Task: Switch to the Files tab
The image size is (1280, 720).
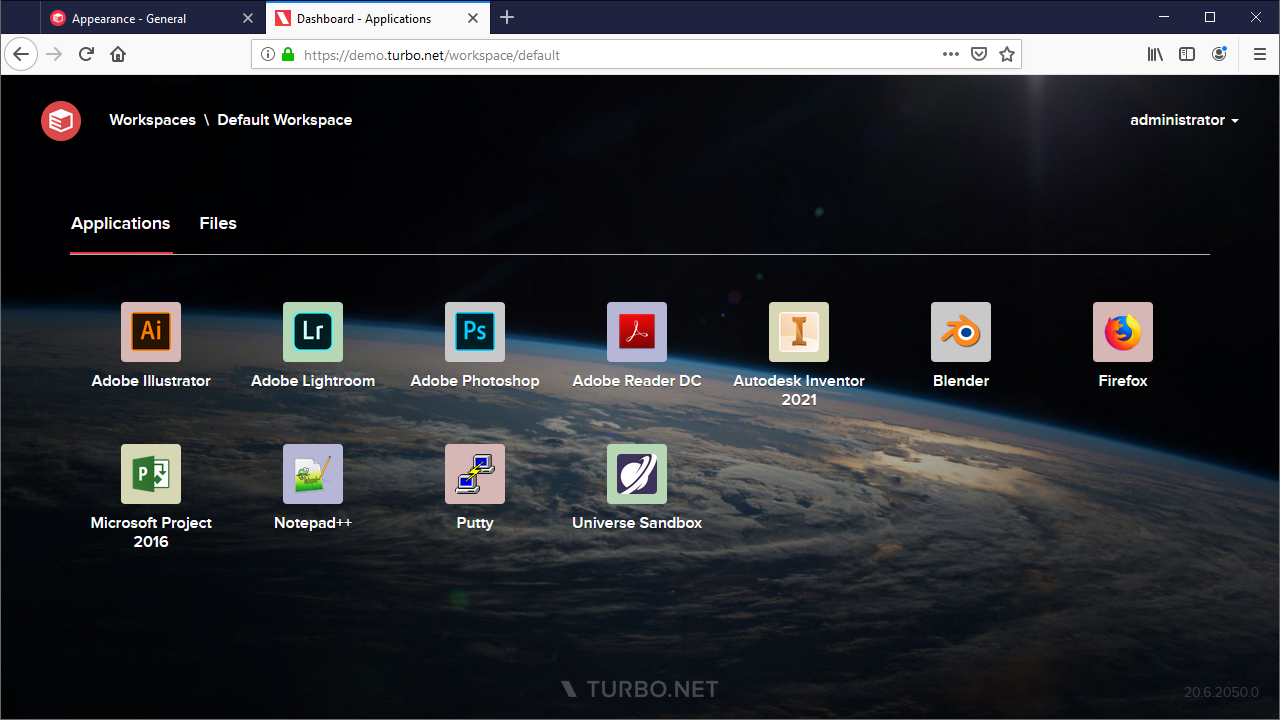Action: pos(217,223)
